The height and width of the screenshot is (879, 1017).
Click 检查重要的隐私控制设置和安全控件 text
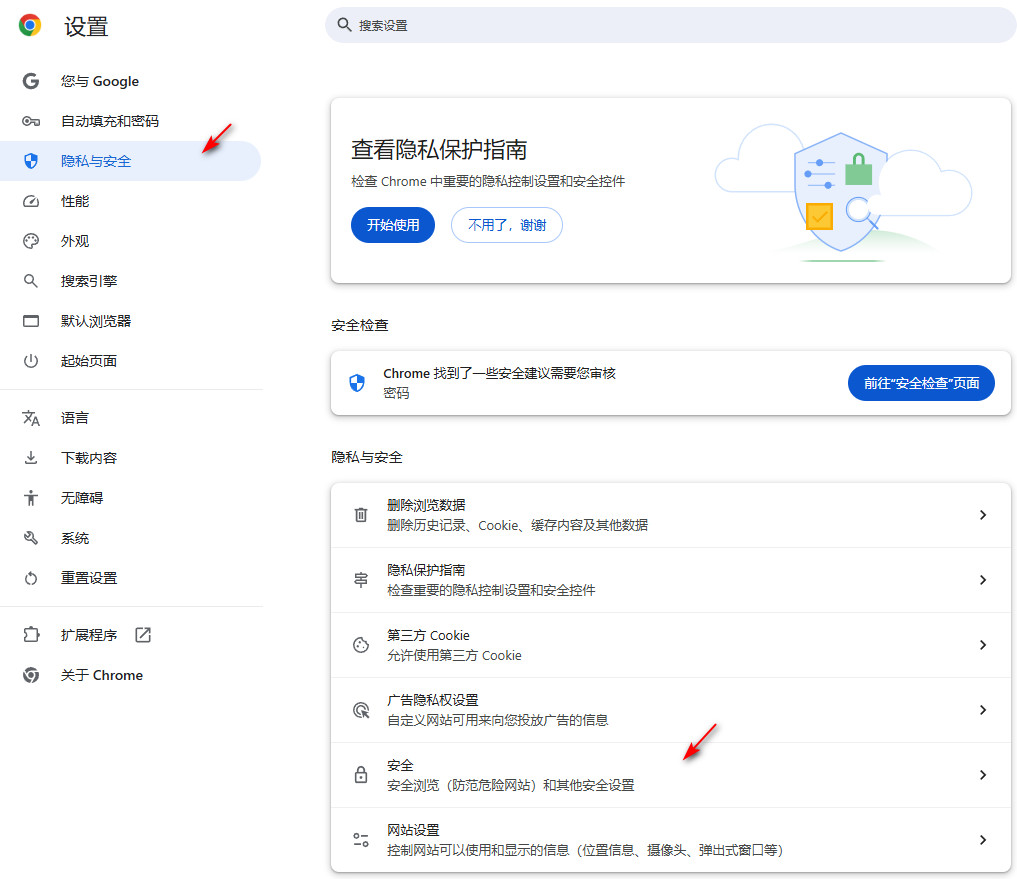[x=491, y=590]
